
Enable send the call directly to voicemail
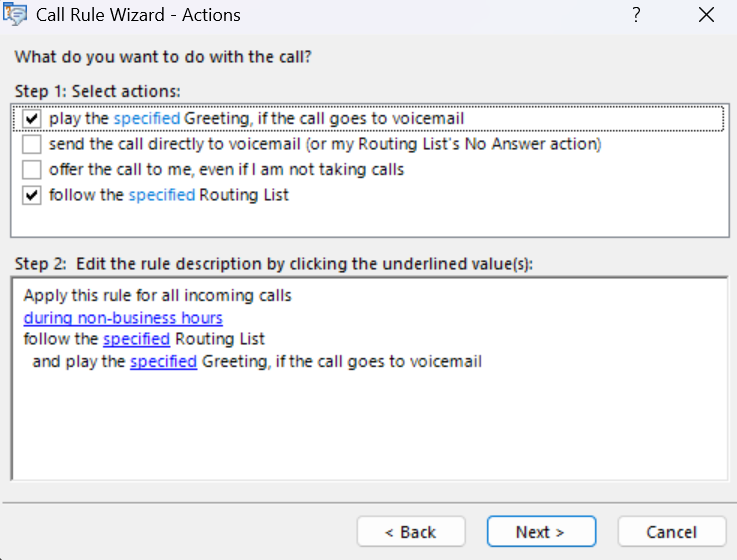click(32, 144)
